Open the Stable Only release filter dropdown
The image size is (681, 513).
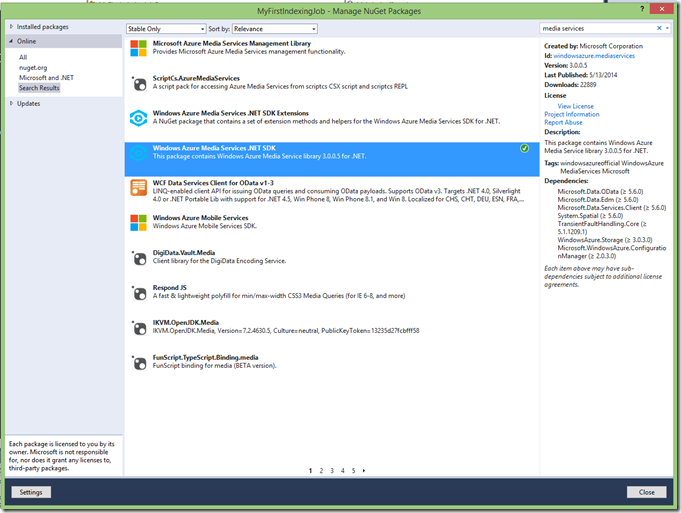tap(166, 29)
